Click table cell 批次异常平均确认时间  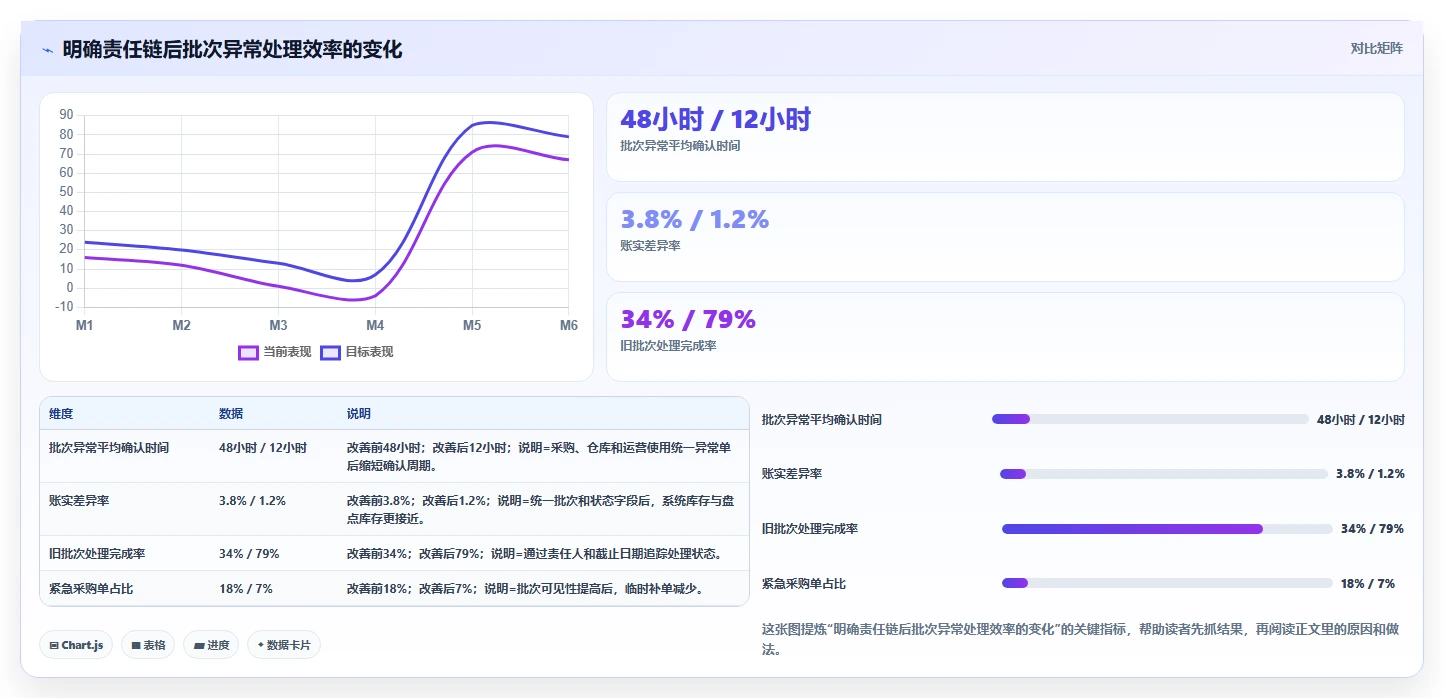click(109, 448)
